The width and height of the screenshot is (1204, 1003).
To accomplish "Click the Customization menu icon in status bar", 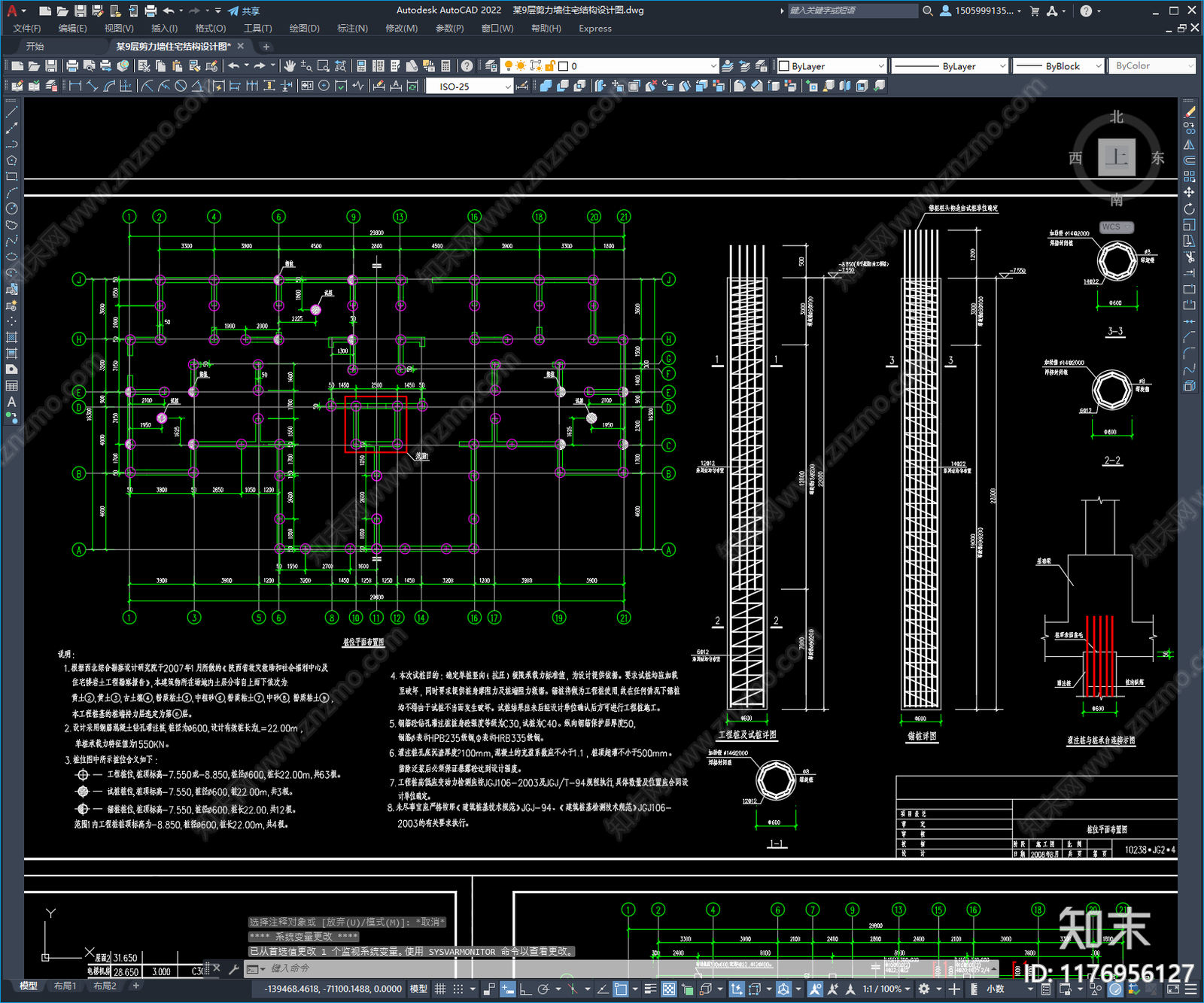I will [x=1193, y=989].
